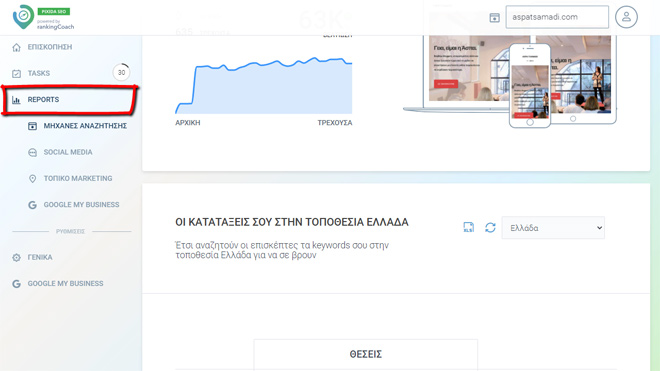Image resolution: width=660 pixels, height=371 pixels.
Task: Open Google My Business report submenu
Action: tap(81, 205)
